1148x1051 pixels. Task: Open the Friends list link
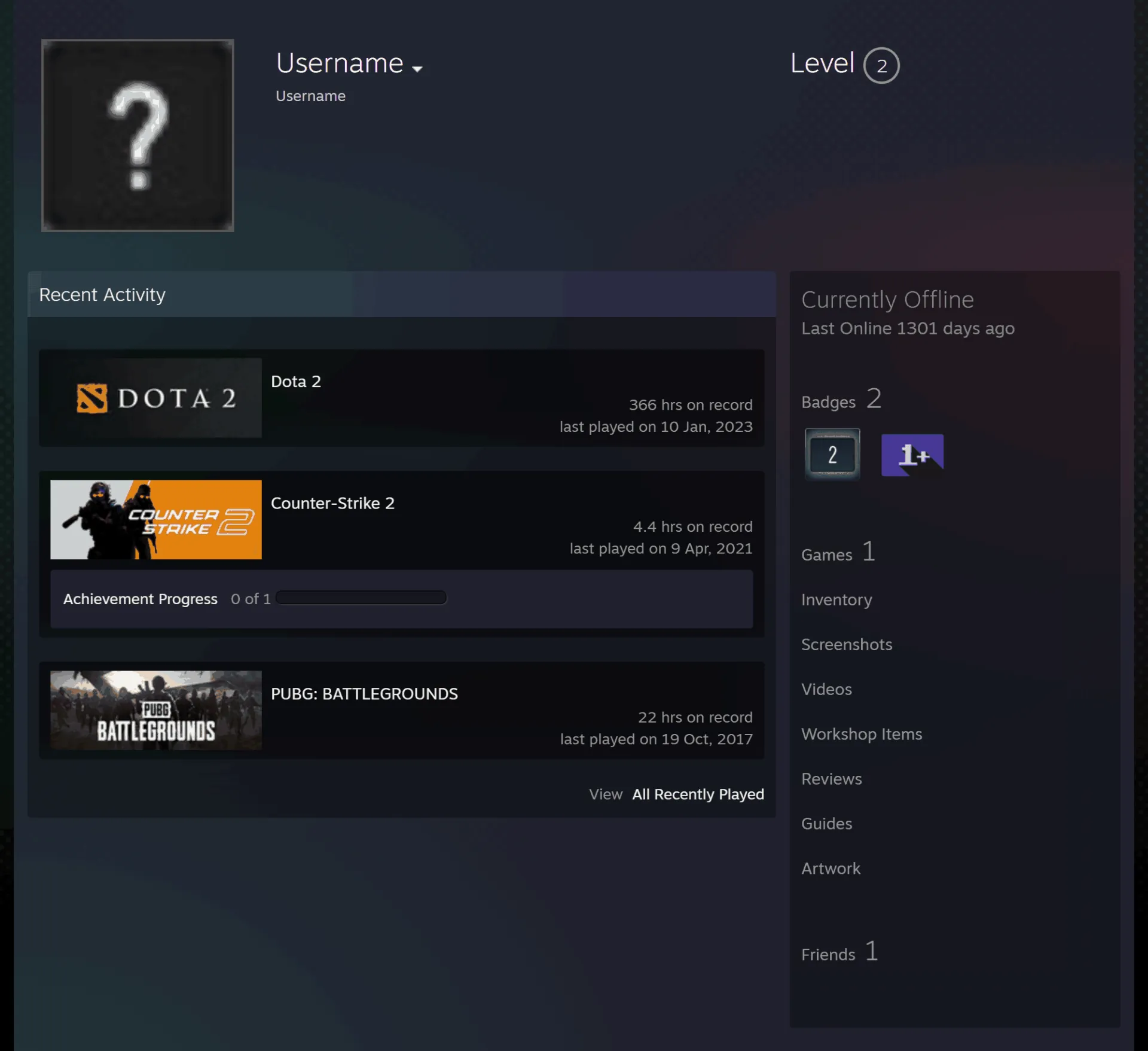pyautogui.click(x=839, y=951)
